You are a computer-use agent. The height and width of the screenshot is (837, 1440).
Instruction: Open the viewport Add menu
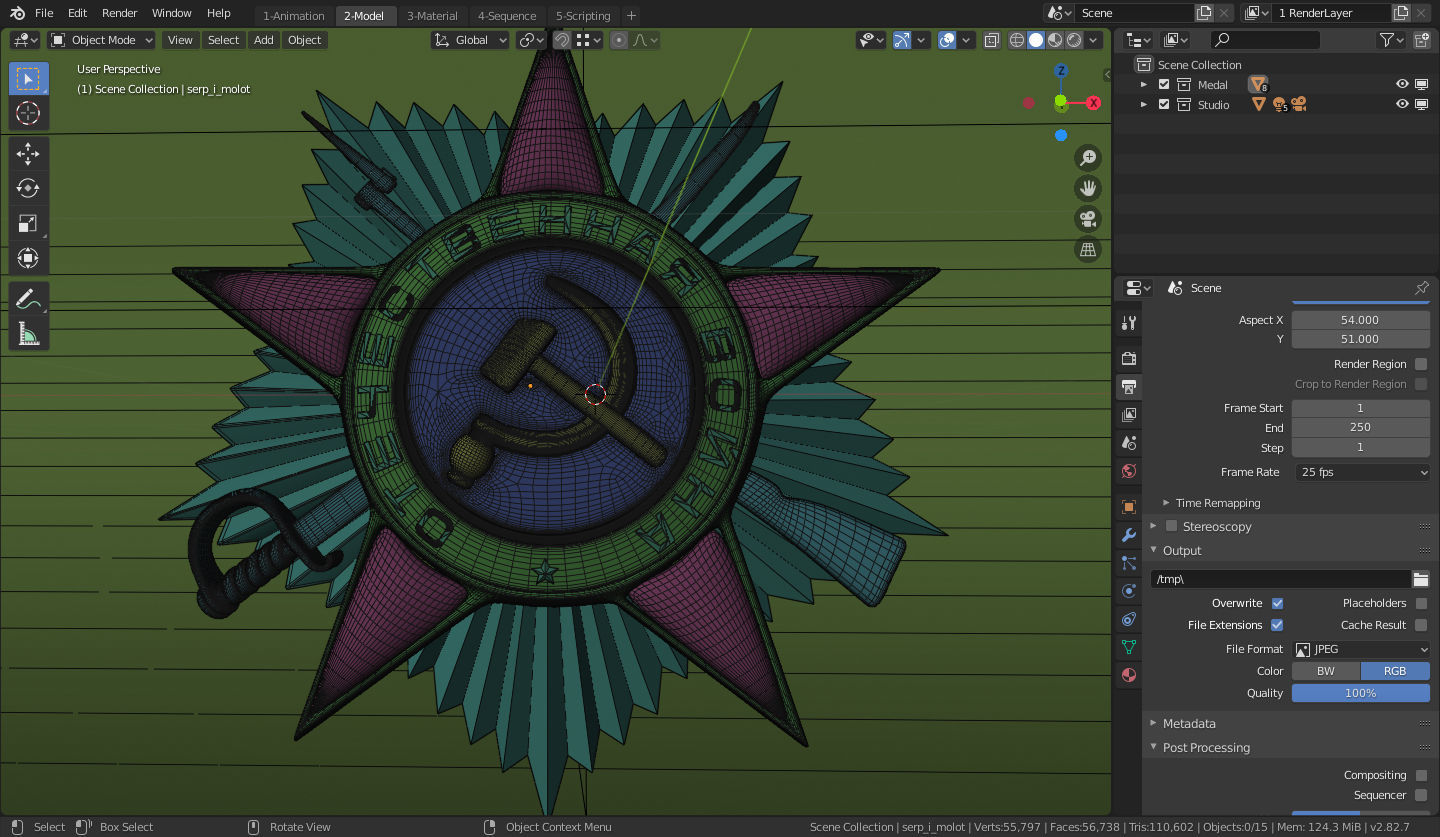(x=263, y=40)
